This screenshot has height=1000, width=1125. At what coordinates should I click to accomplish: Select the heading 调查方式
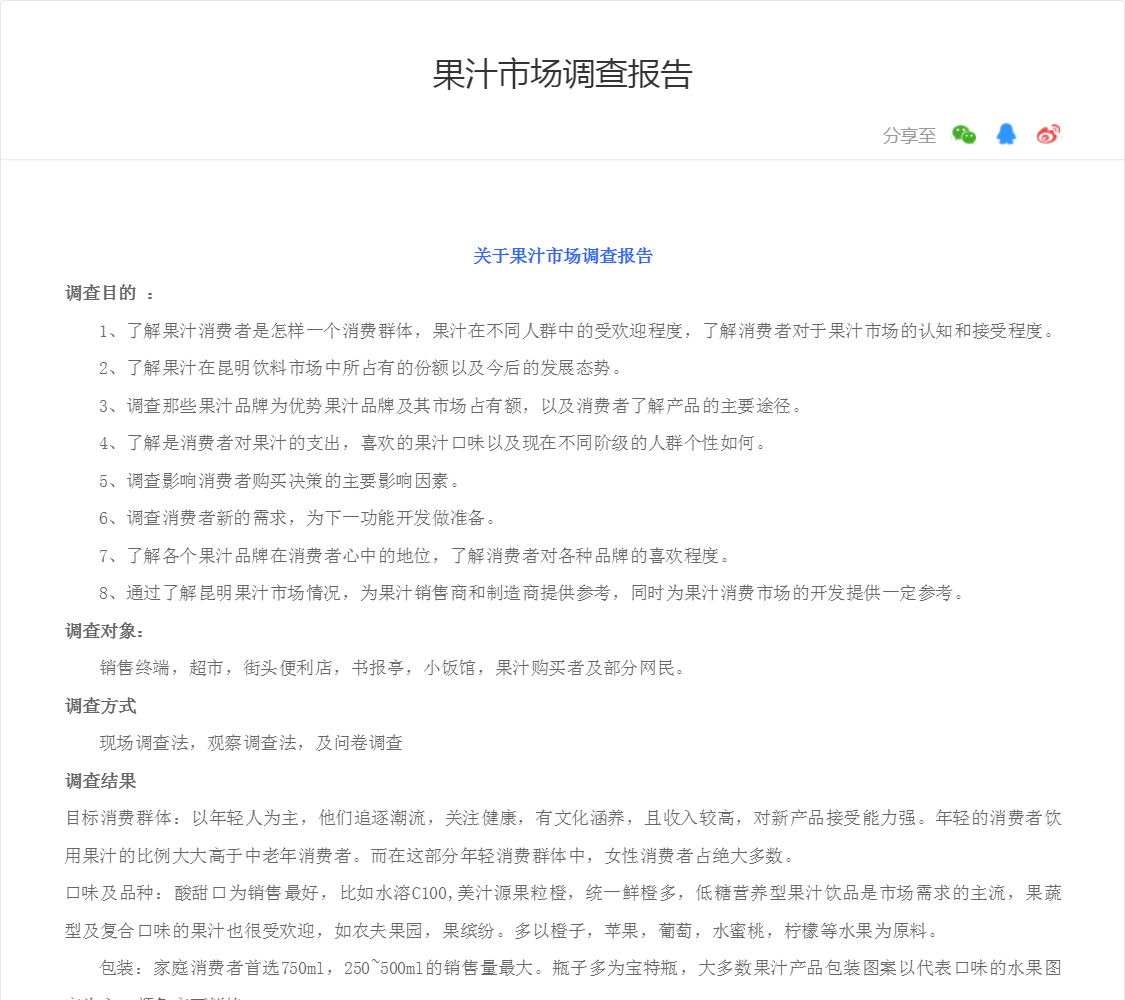(x=100, y=706)
